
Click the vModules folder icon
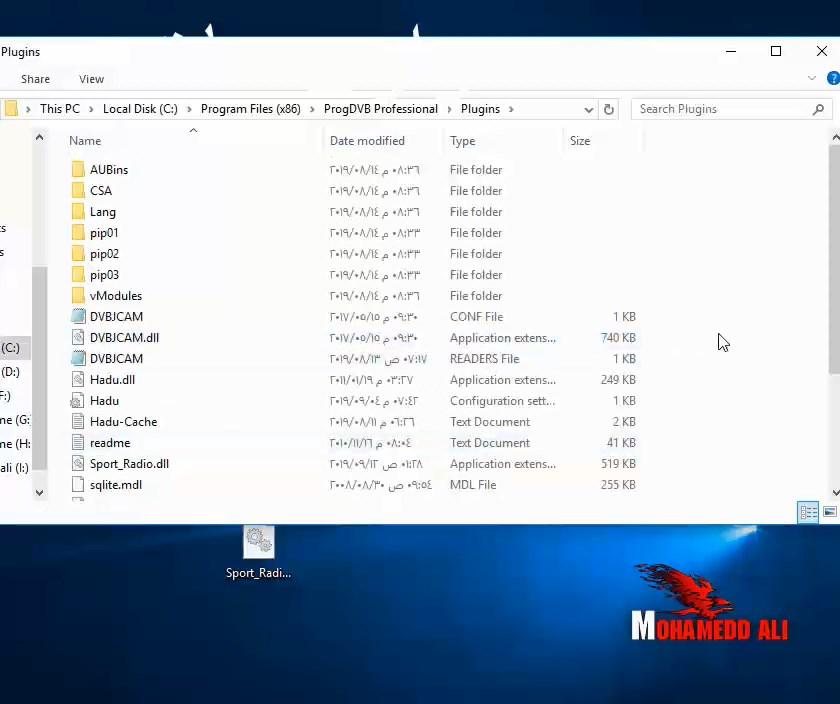tap(79, 296)
